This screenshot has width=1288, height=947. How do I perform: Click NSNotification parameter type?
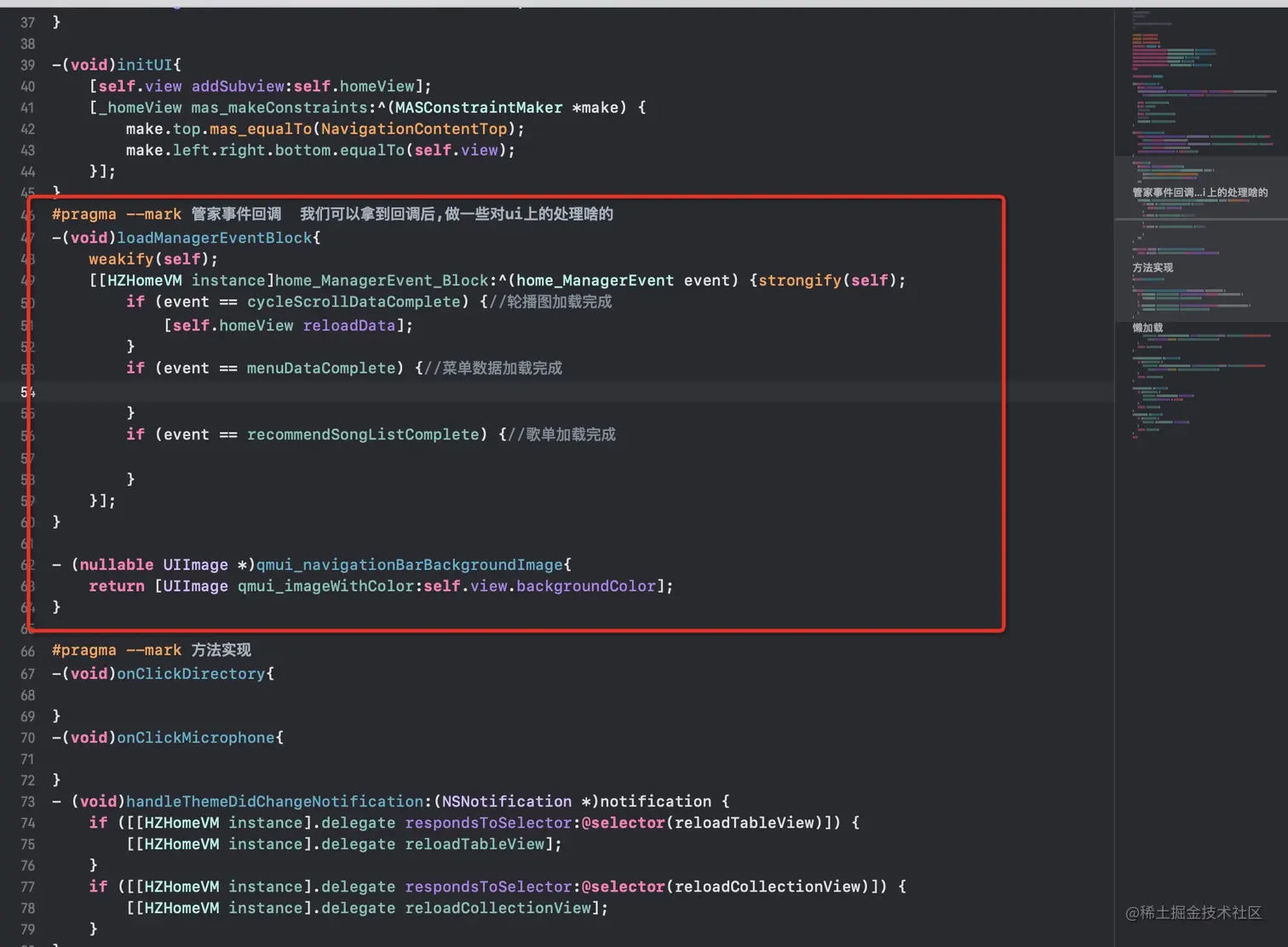coord(507,801)
